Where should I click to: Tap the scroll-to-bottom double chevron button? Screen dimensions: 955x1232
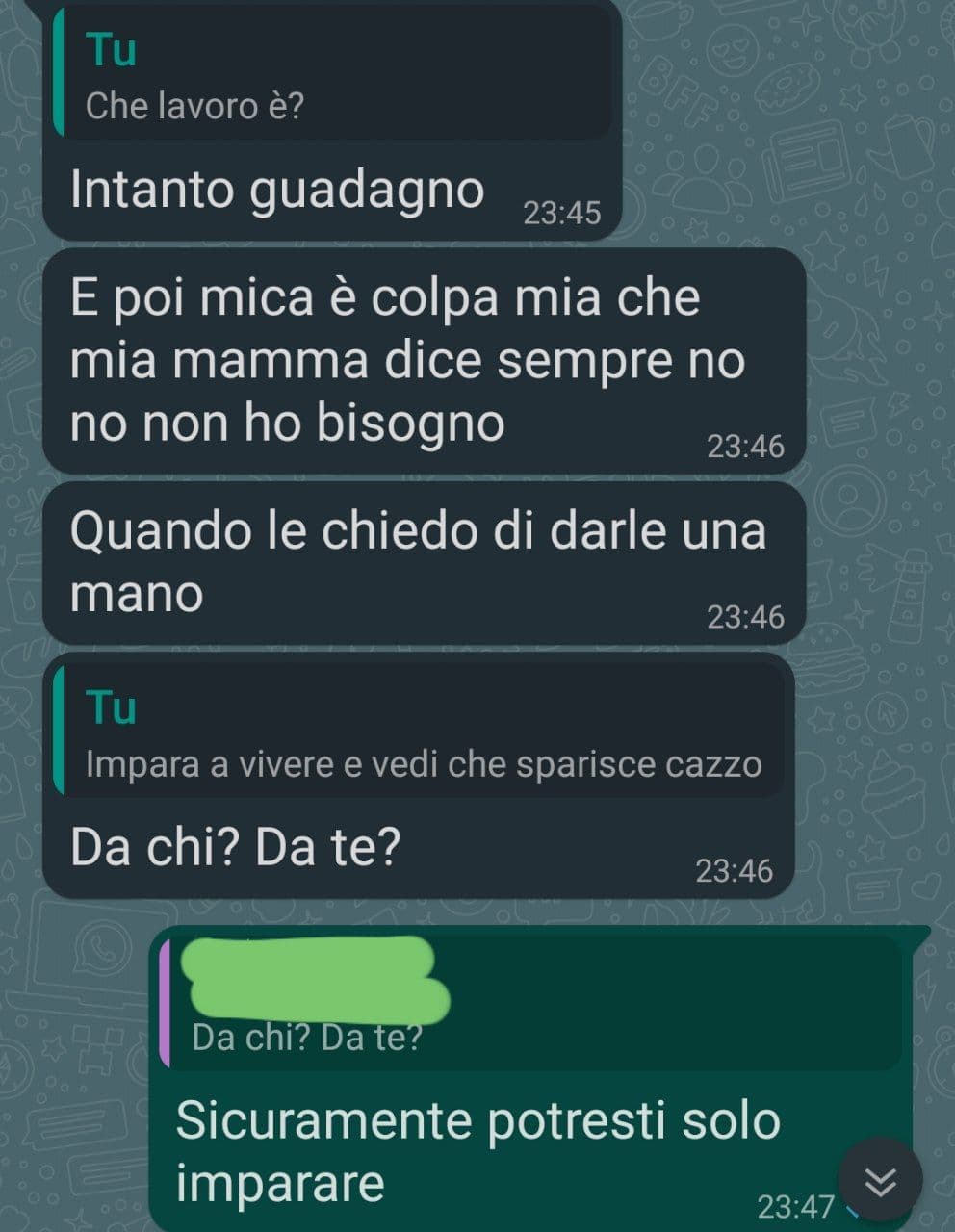coord(880,1180)
